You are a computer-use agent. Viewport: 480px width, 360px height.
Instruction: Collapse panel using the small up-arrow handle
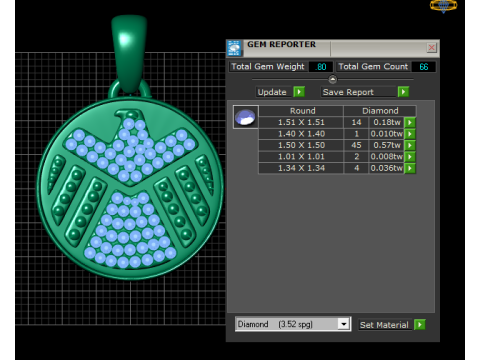click(x=332, y=79)
